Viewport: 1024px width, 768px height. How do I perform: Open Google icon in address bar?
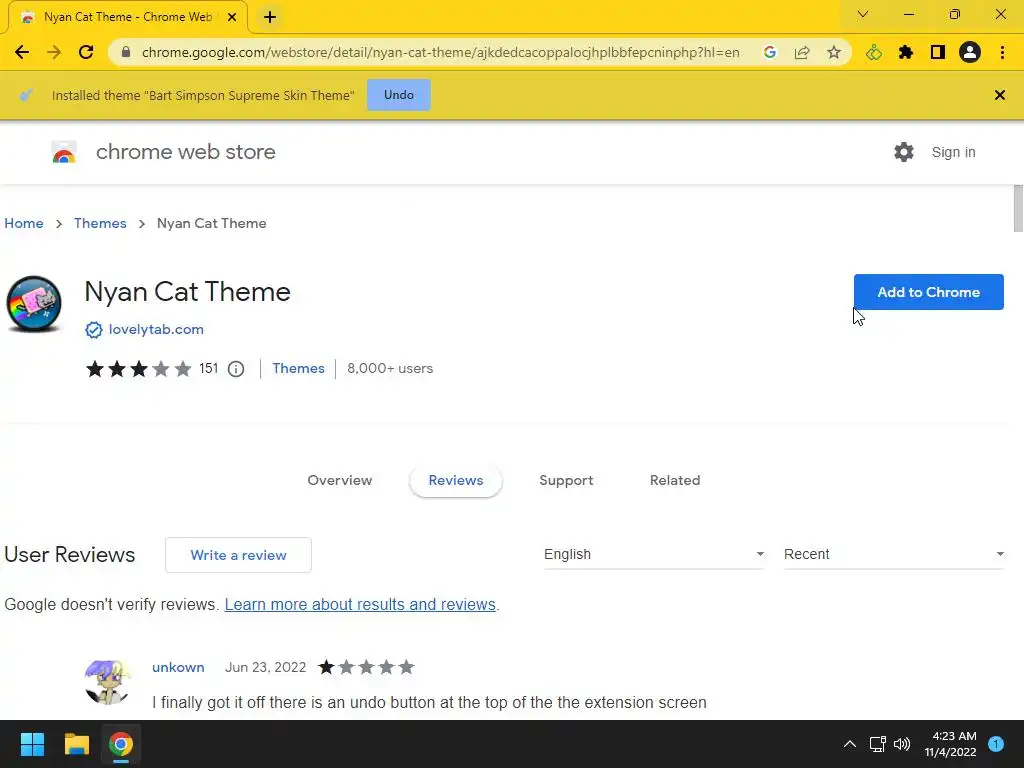click(770, 52)
